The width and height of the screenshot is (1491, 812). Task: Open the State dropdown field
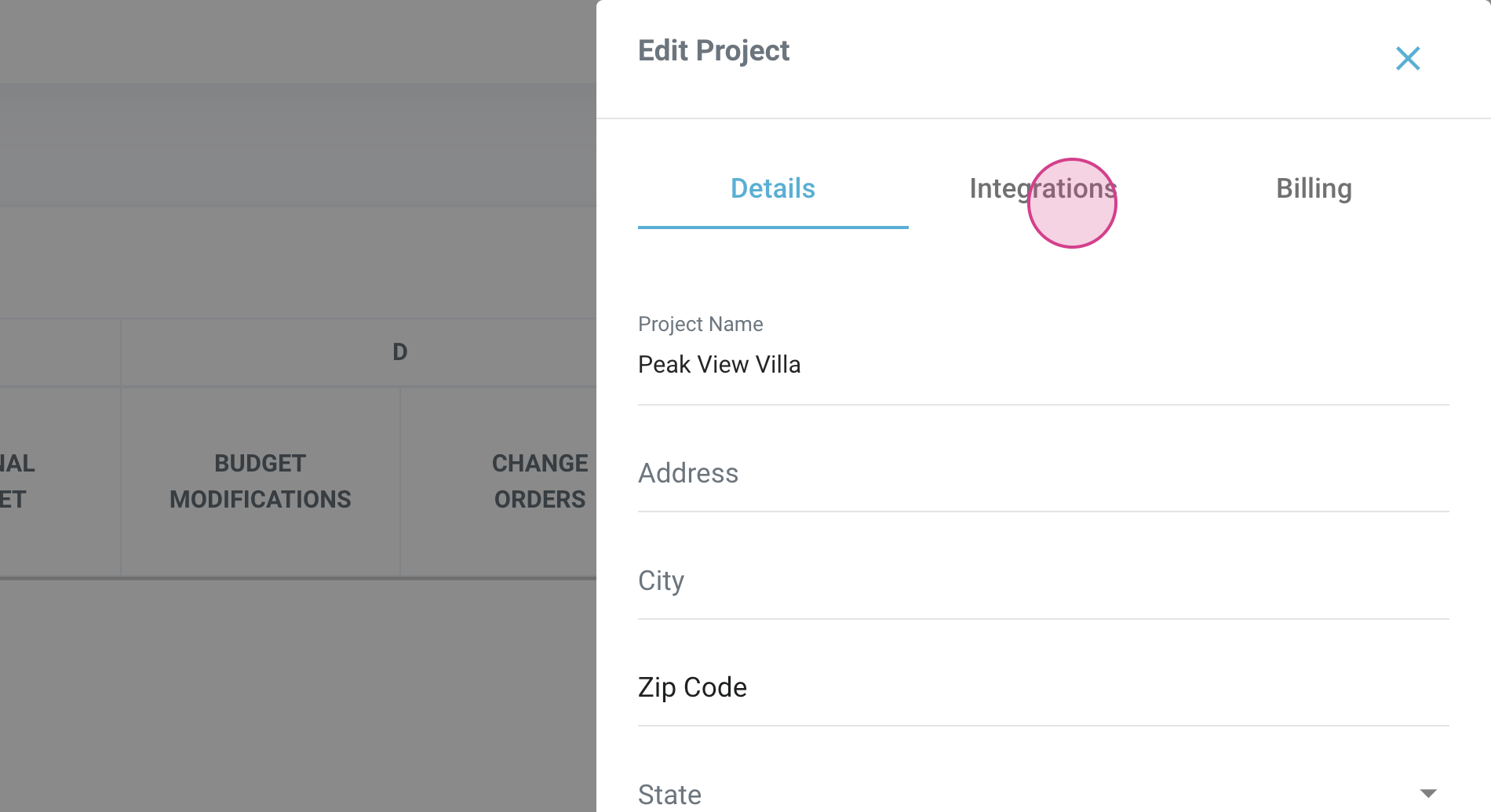[x=1020, y=794]
